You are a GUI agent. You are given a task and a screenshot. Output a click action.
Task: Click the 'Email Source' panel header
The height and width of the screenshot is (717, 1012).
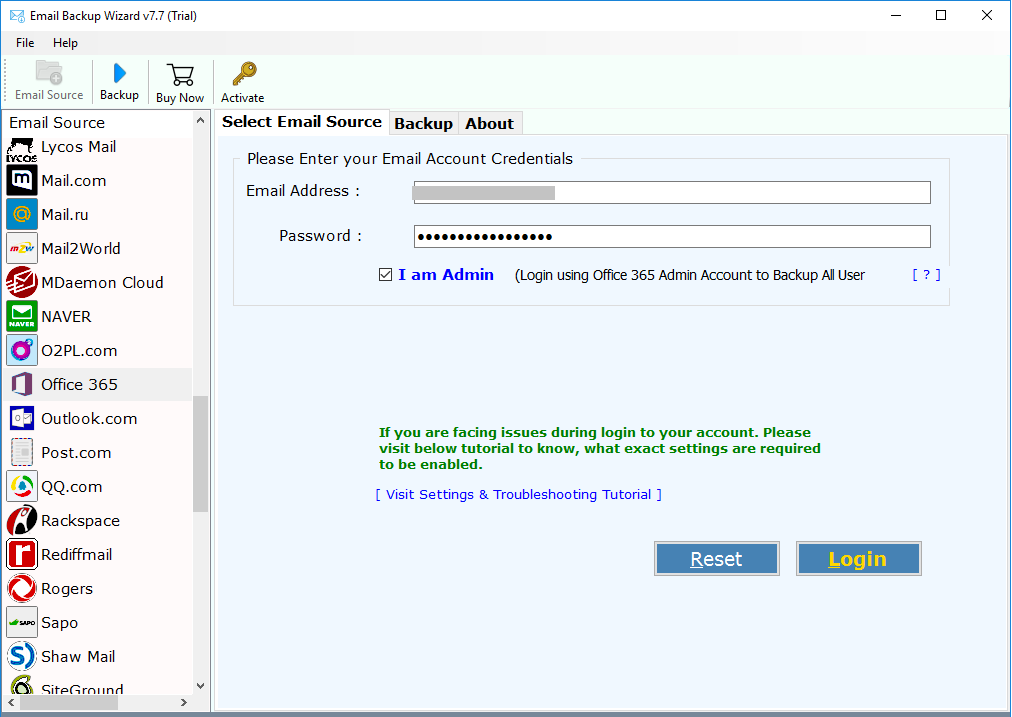[57, 123]
